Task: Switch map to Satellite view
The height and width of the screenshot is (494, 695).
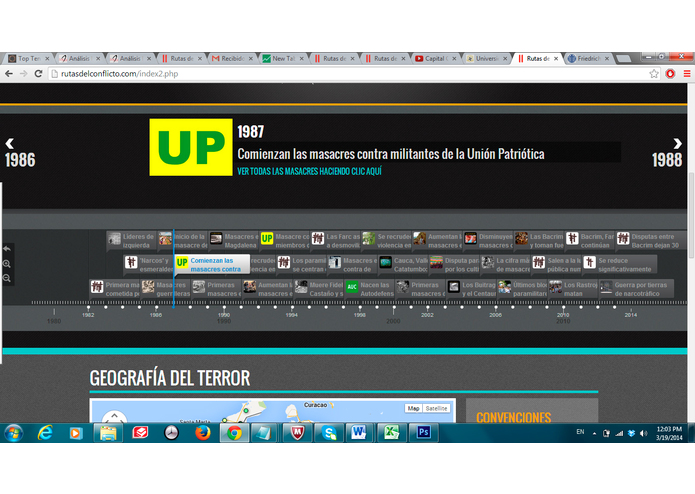Action: [437, 408]
